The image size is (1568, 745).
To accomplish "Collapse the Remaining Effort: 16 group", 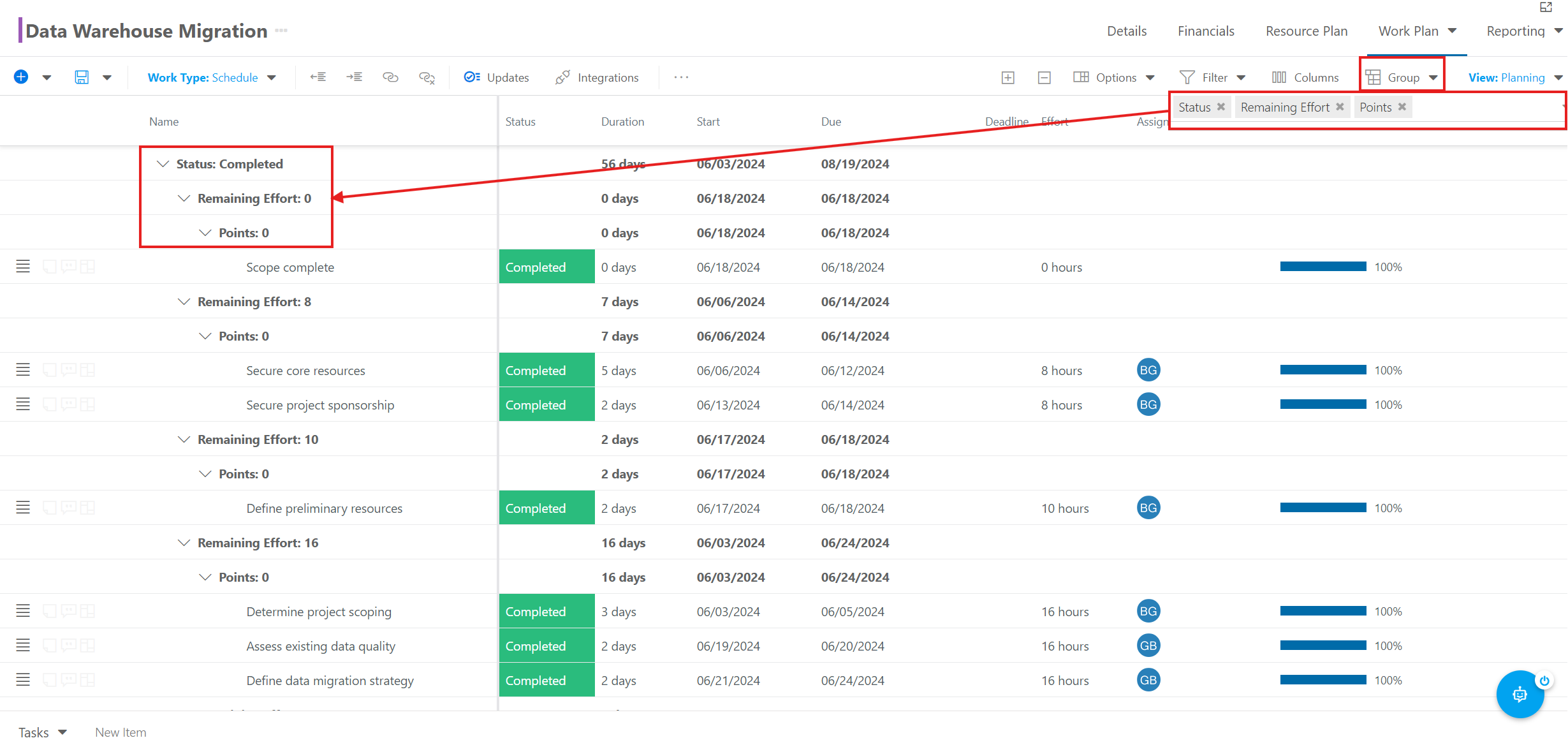I will 184,543.
